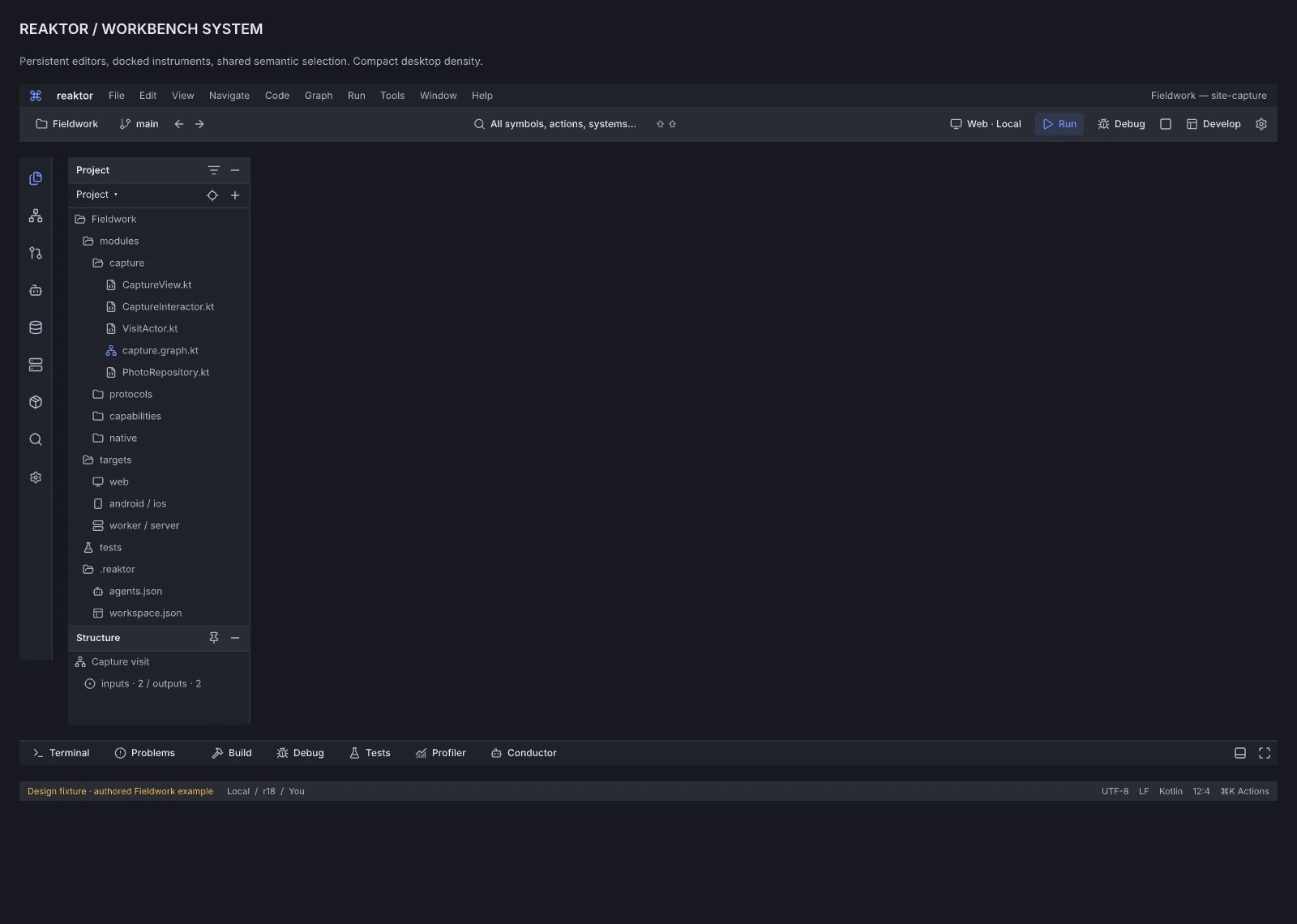Image resolution: width=1297 pixels, height=924 pixels.
Task: Click the Run button
Action: (1059, 124)
